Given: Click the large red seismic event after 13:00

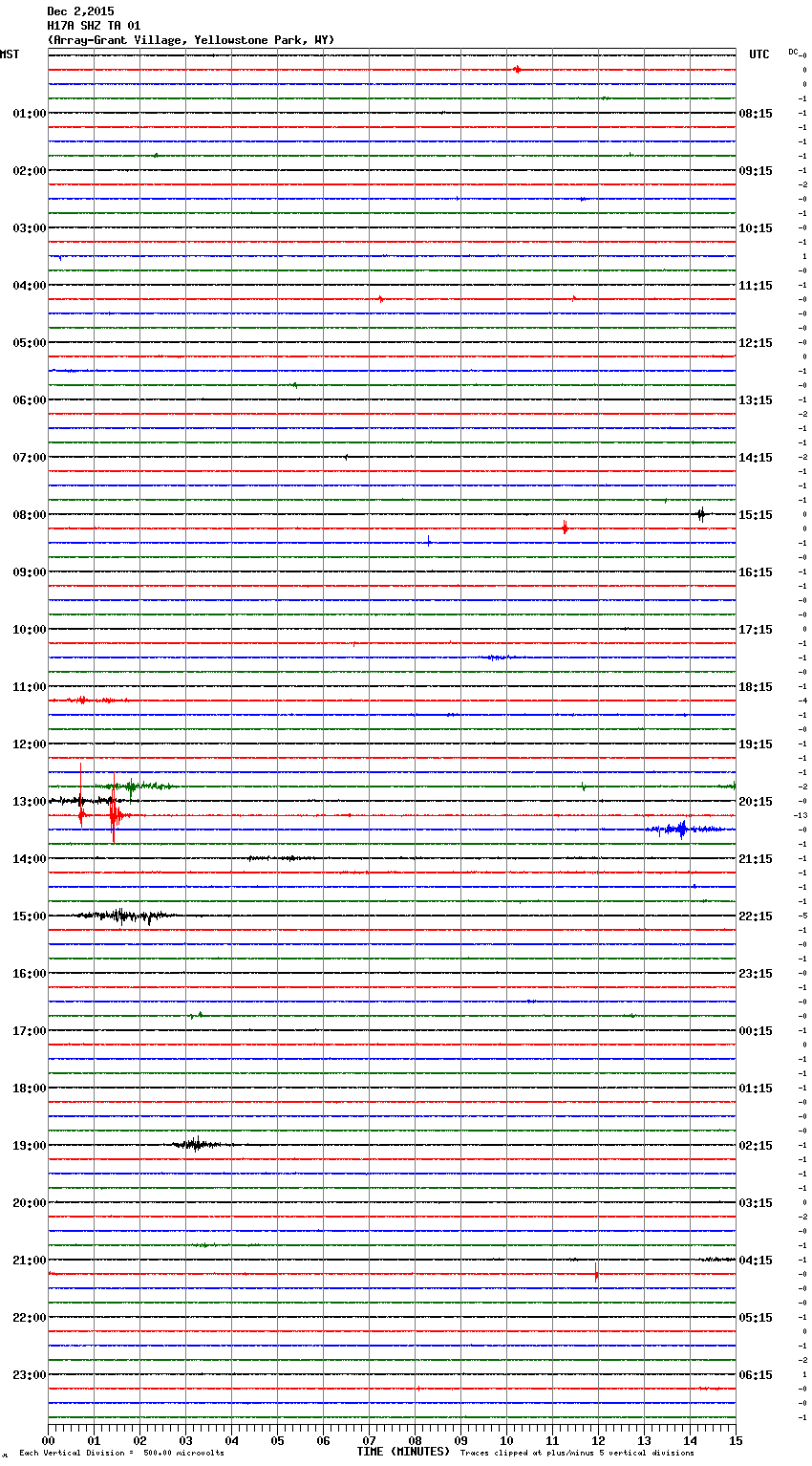Looking at the screenshot, I should tap(114, 815).
